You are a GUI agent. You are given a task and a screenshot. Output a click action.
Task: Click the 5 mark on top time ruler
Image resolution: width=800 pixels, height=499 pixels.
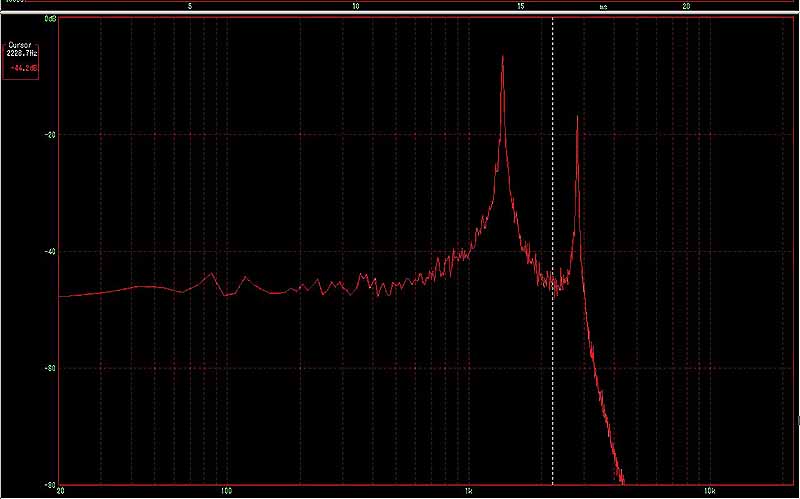191,6
